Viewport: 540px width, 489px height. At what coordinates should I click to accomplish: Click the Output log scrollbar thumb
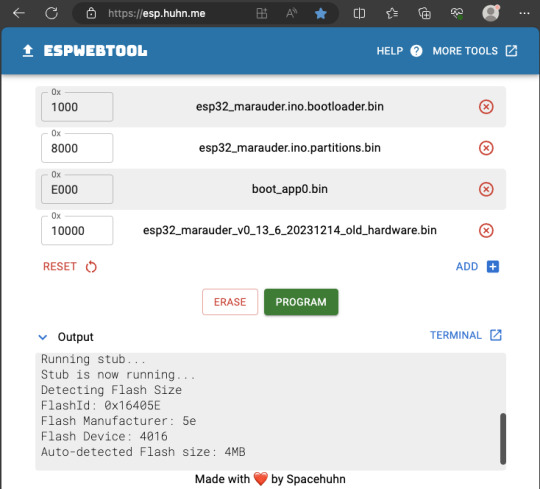(503, 439)
